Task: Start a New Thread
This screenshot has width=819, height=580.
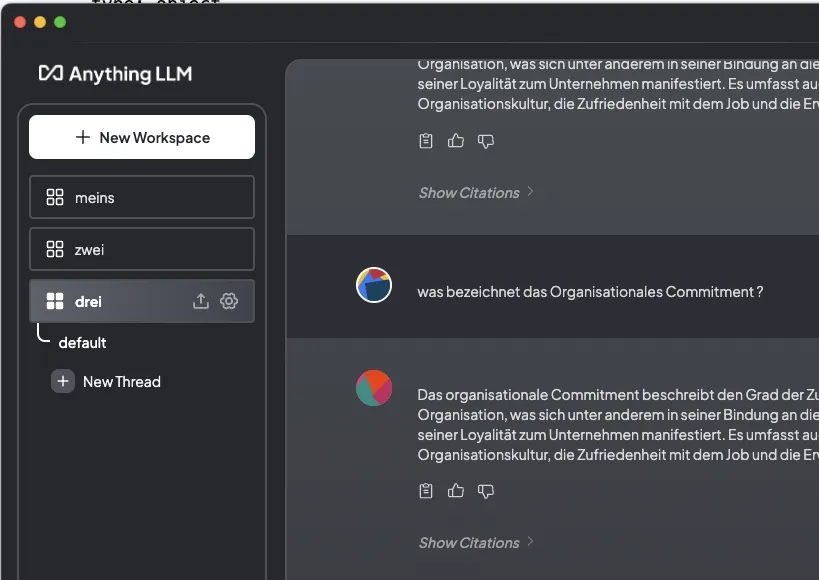Action: (106, 381)
